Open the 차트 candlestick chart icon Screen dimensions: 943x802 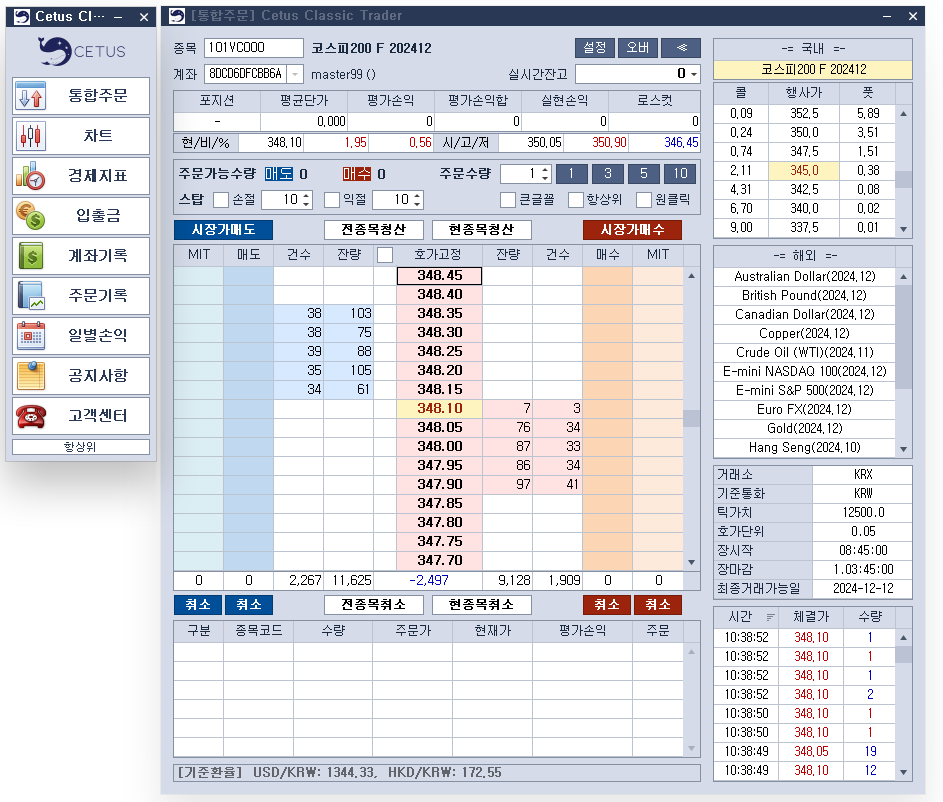[31, 136]
